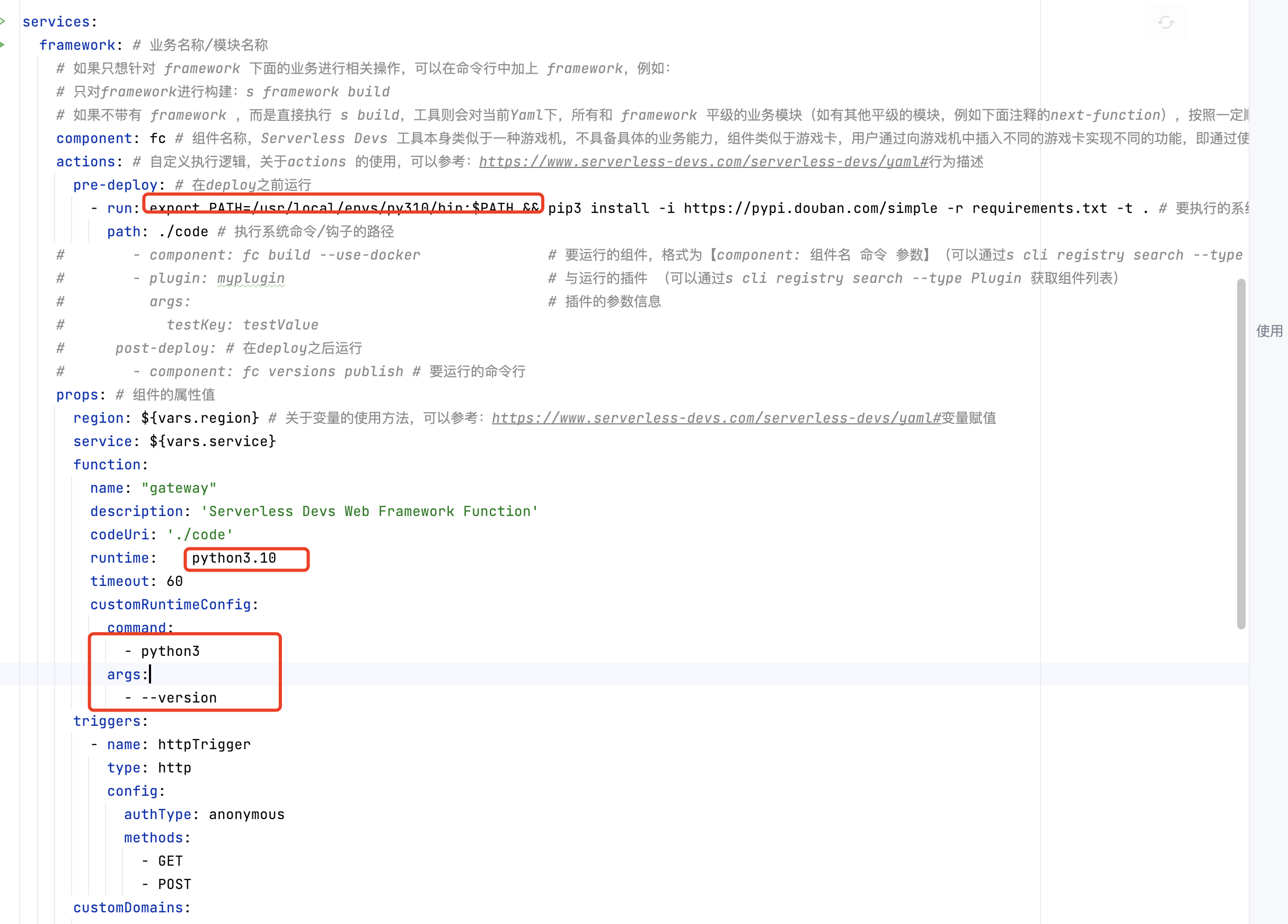Click the "60" timeout value

point(175,581)
